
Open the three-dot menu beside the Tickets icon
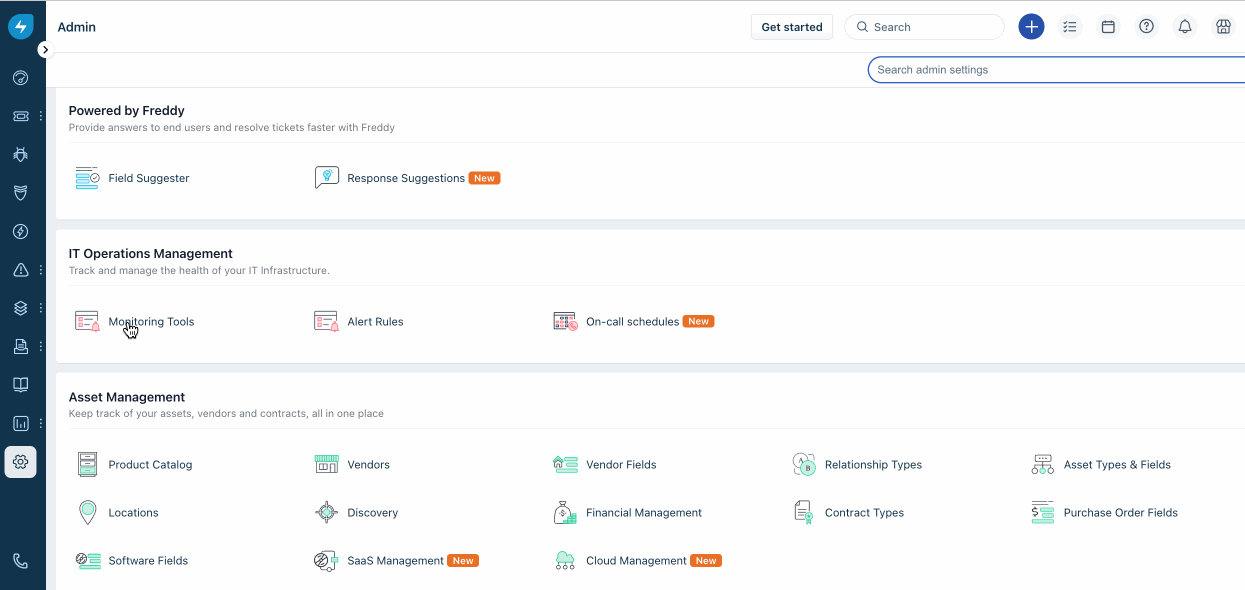pos(40,116)
